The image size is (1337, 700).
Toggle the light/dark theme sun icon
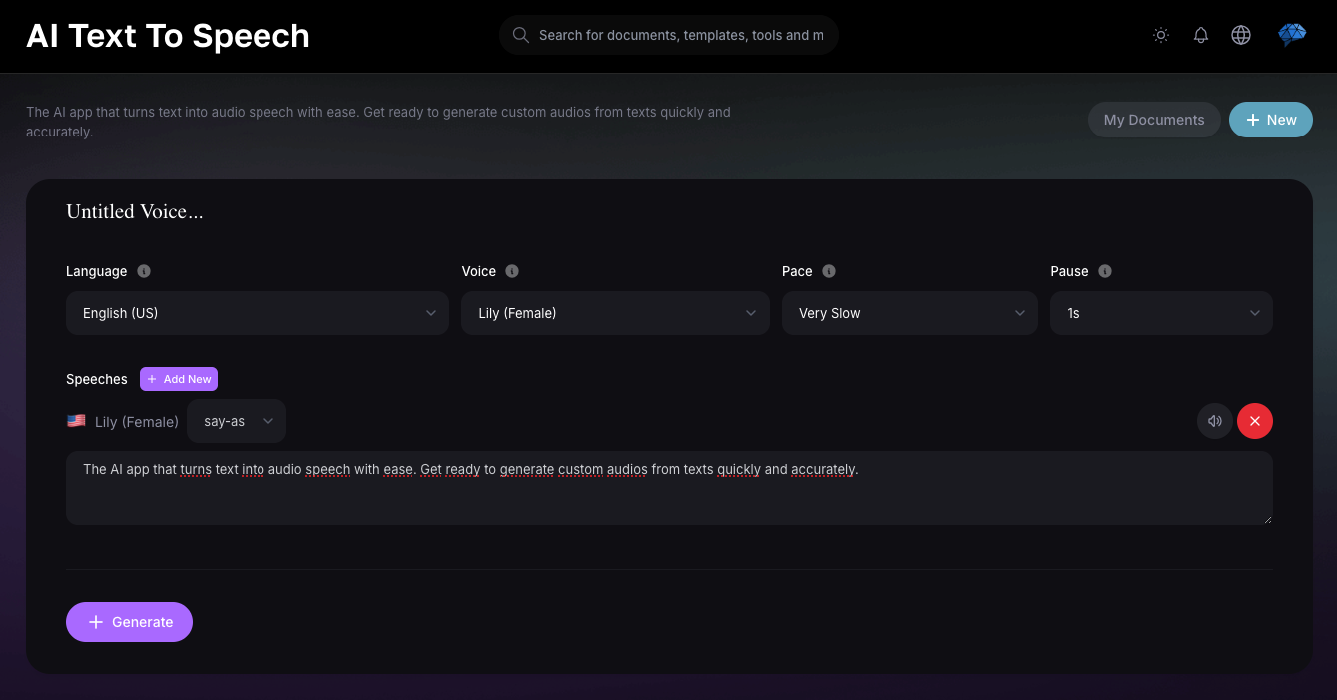pos(1161,35)
